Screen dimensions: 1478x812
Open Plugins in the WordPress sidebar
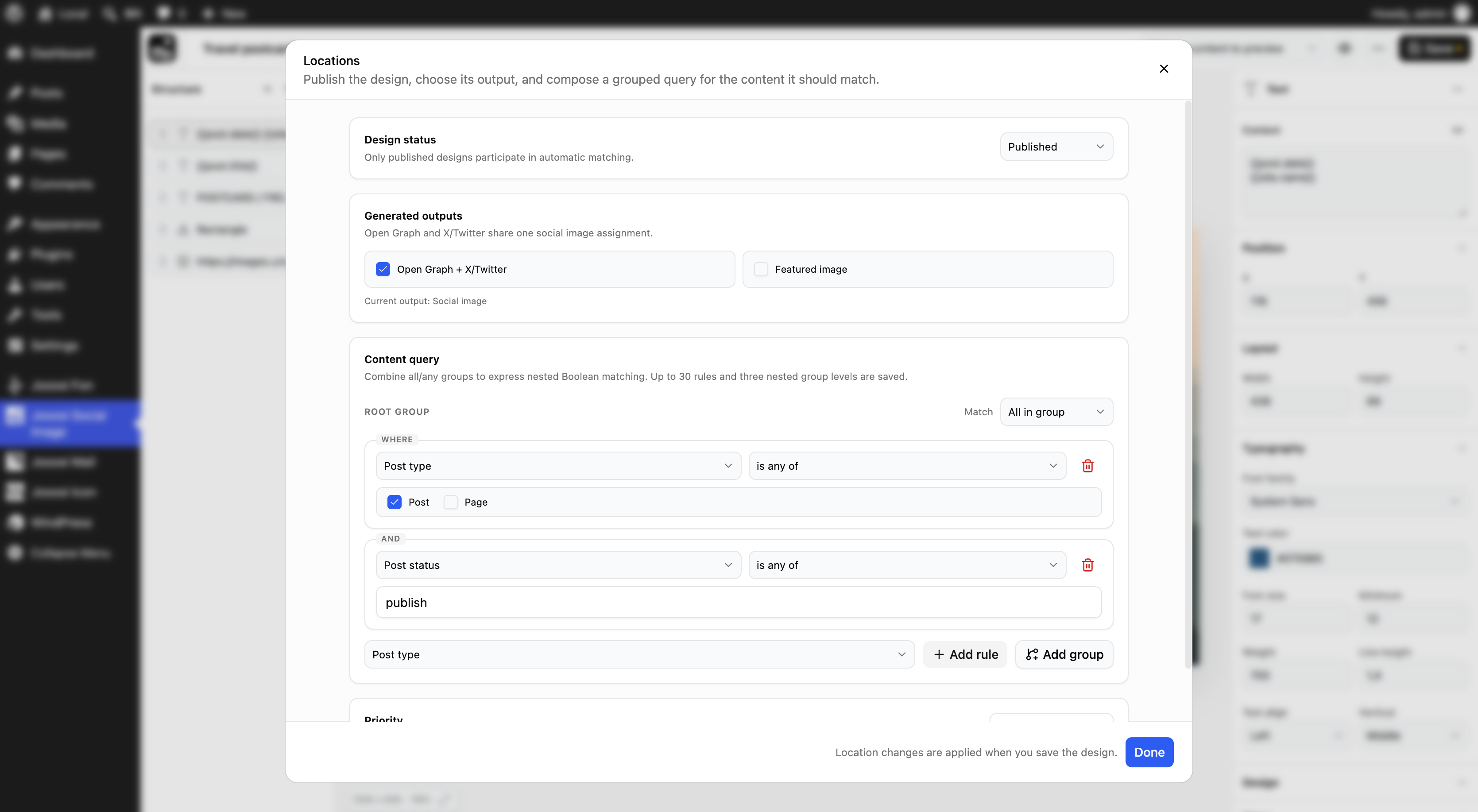52,254
